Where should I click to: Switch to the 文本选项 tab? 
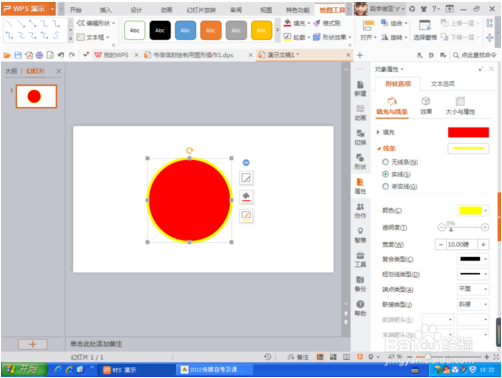tap(443, 84)
